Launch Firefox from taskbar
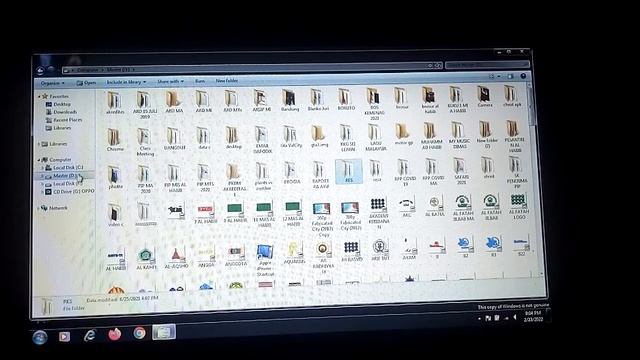The width and height of the screenshot is (640, 360). (x=115, y=334)
